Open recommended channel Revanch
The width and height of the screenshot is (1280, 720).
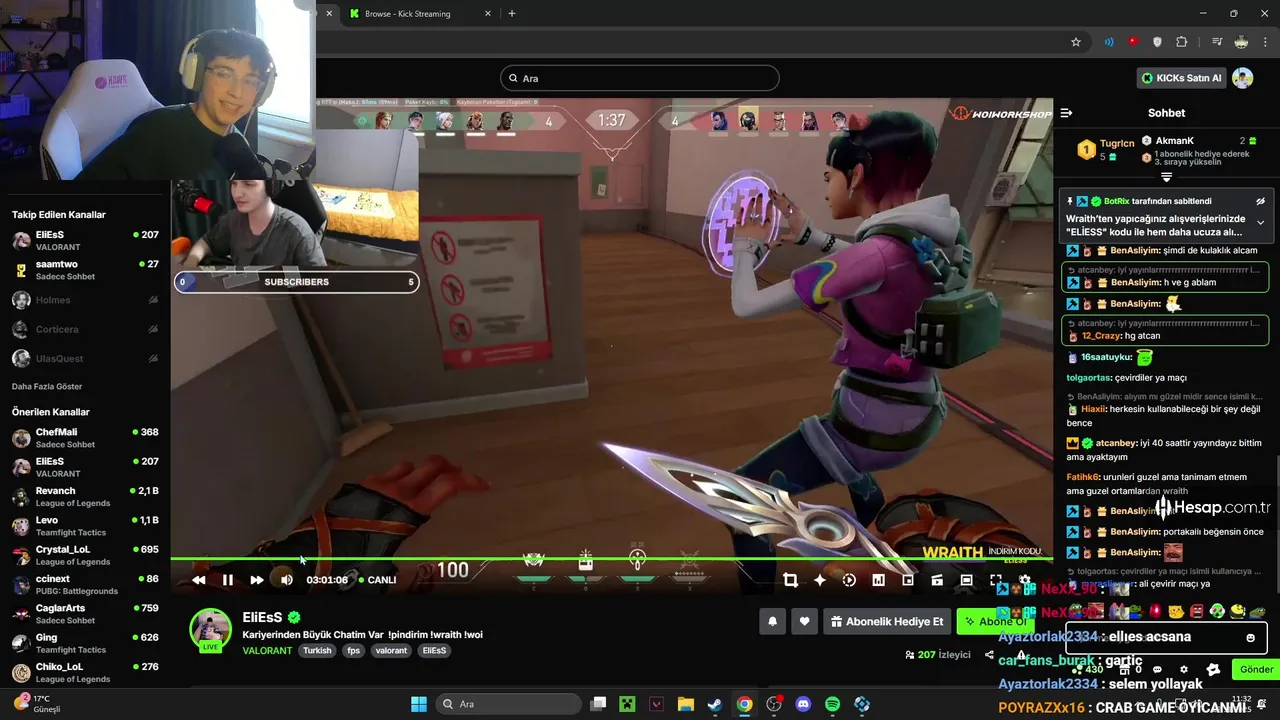[x=85, y=497]
